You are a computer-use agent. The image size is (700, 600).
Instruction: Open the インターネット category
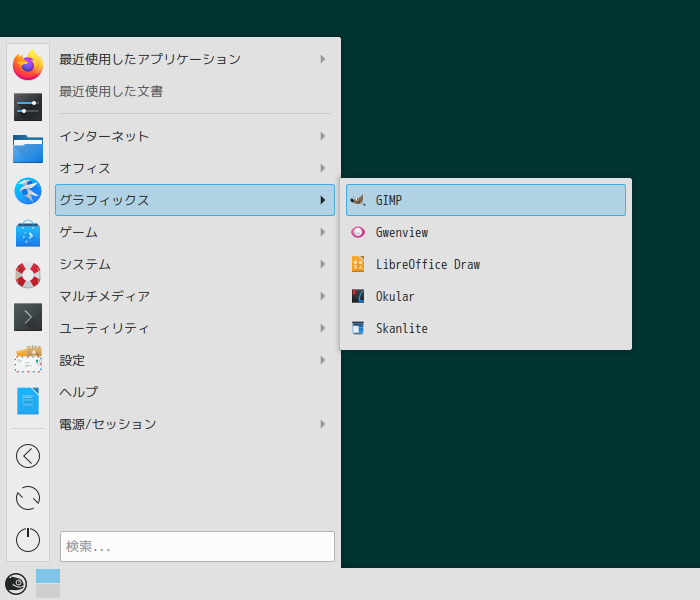[x=195, y=136]
